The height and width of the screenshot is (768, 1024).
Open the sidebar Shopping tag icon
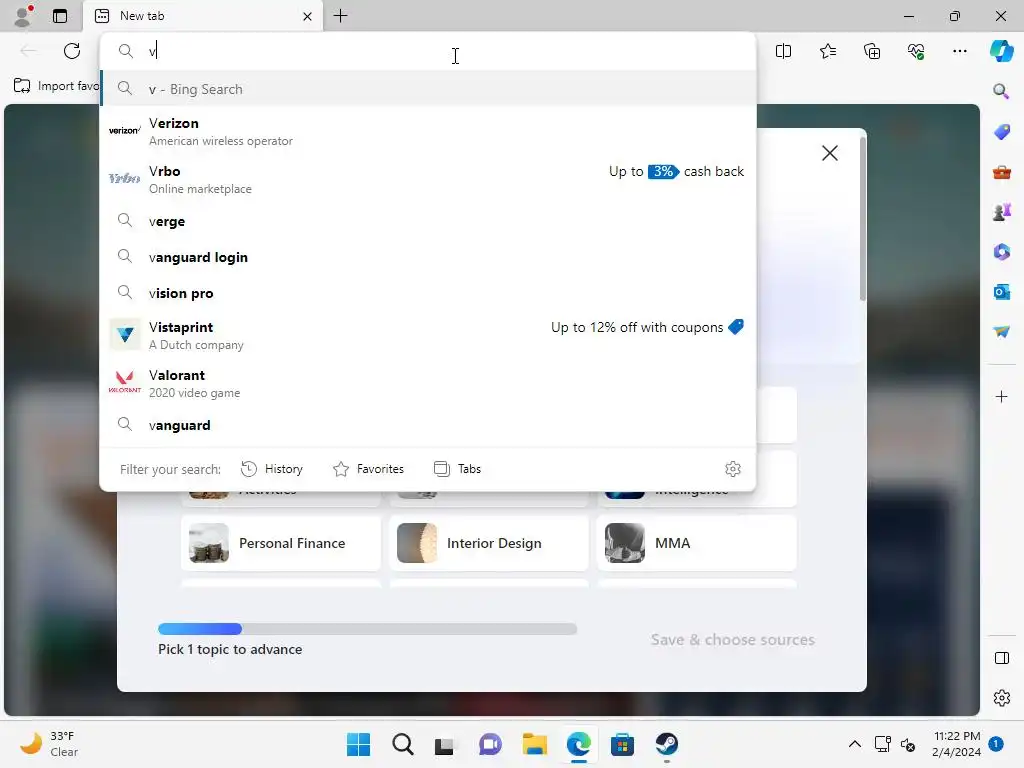tap(1001, 131)
